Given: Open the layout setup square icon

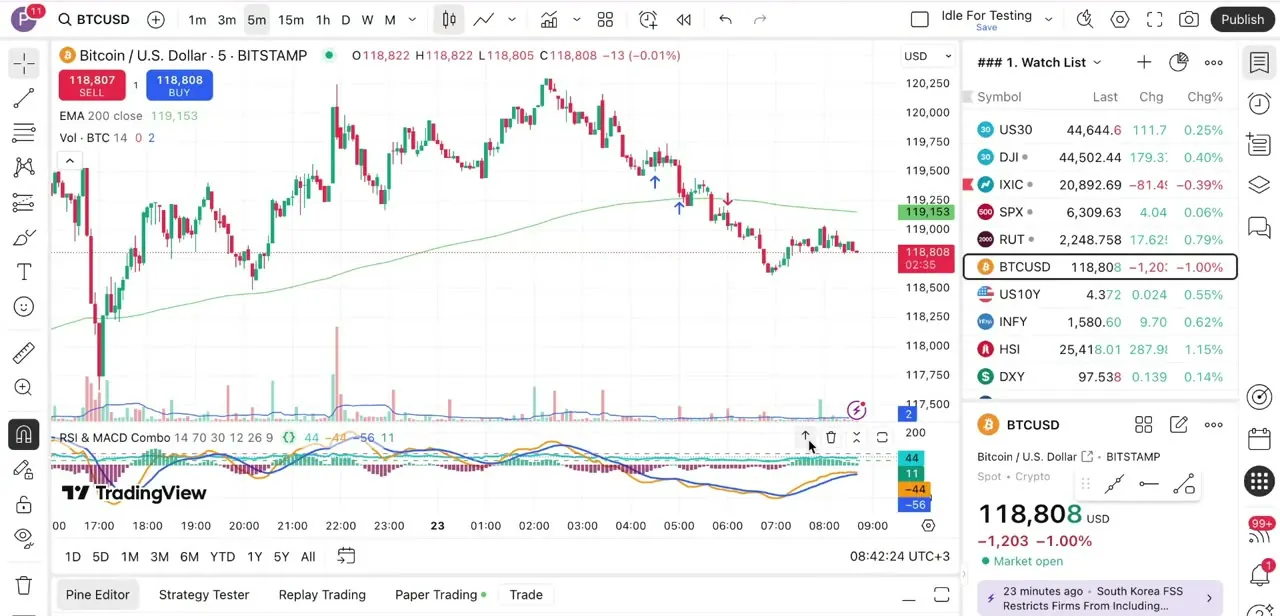Looking at the screenshot, I should point(920,19).
